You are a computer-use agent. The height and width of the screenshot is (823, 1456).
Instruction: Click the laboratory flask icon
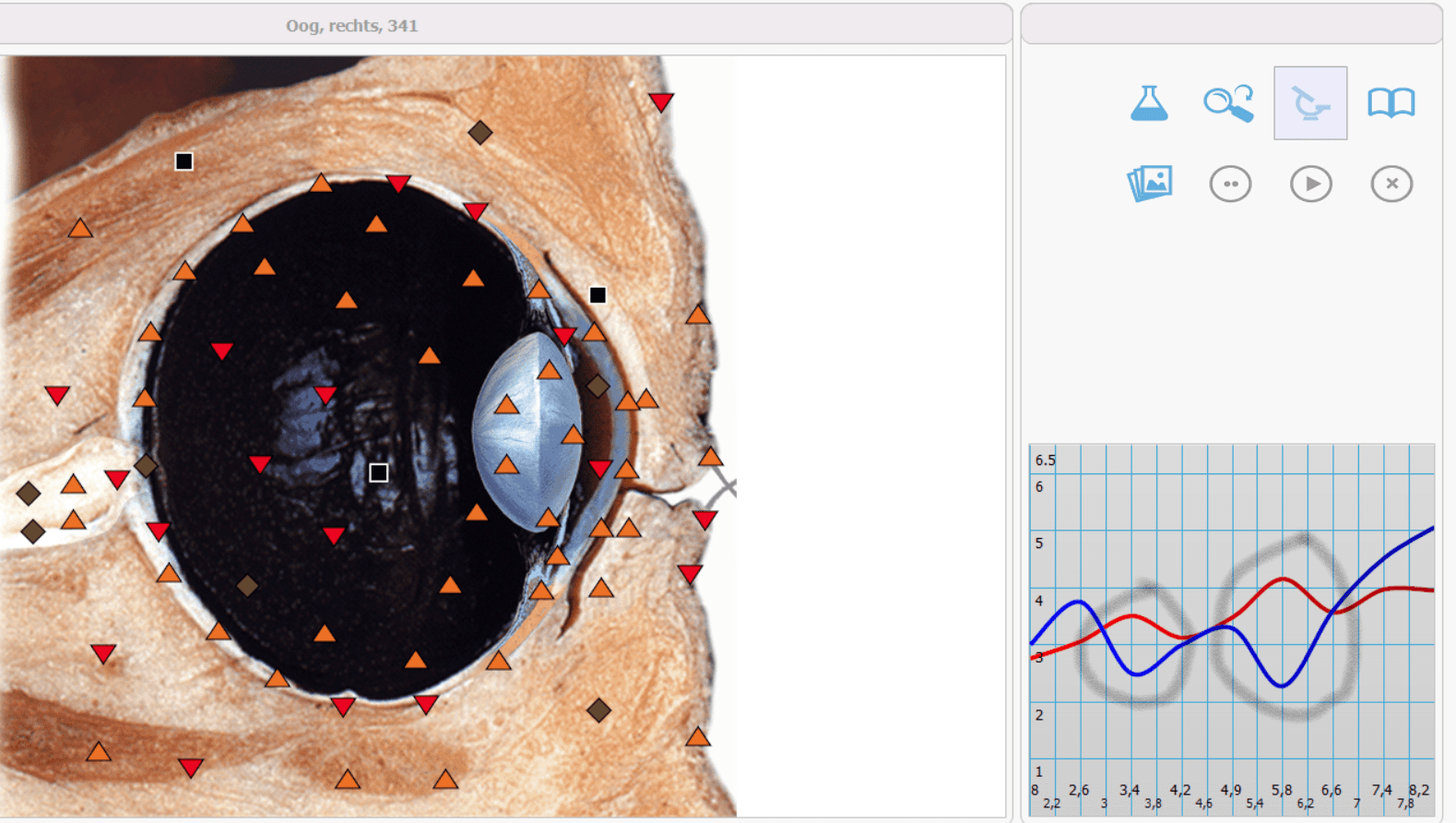point(1149,103)
